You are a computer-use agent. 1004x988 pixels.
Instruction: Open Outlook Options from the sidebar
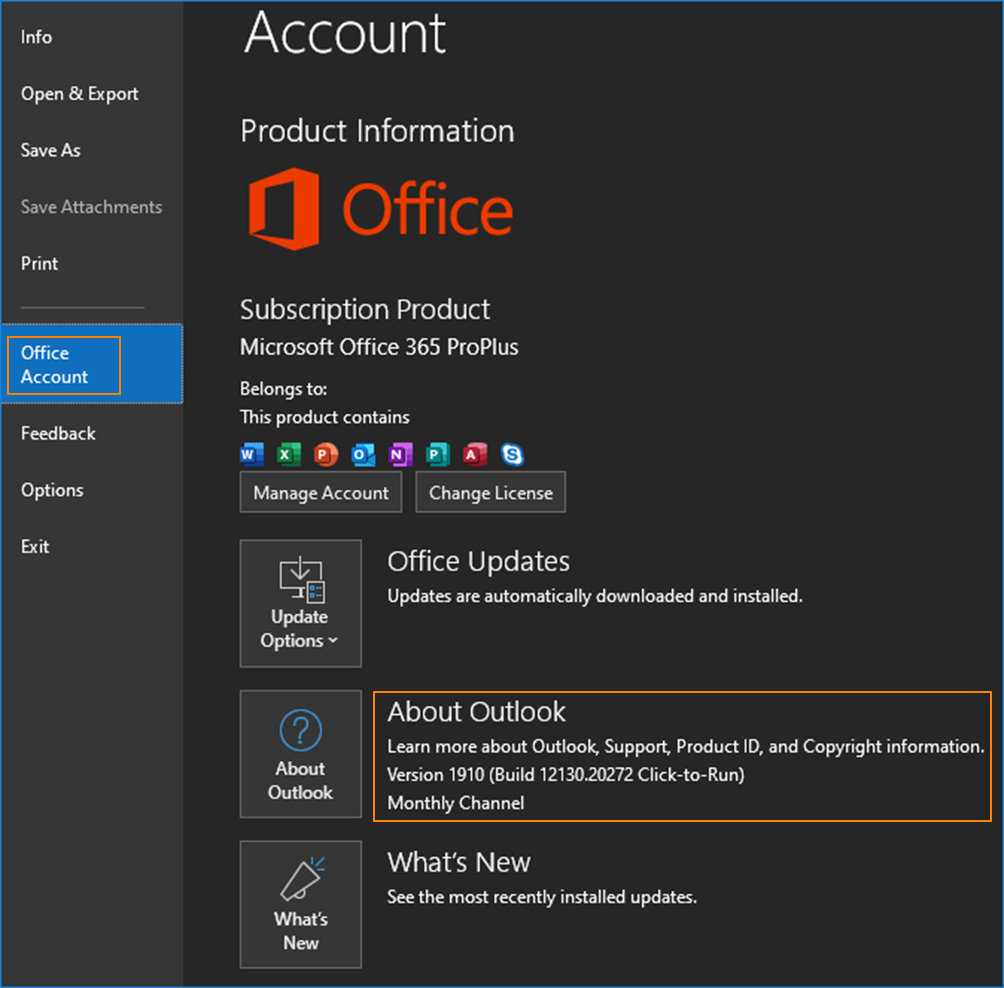pos(52,490)
